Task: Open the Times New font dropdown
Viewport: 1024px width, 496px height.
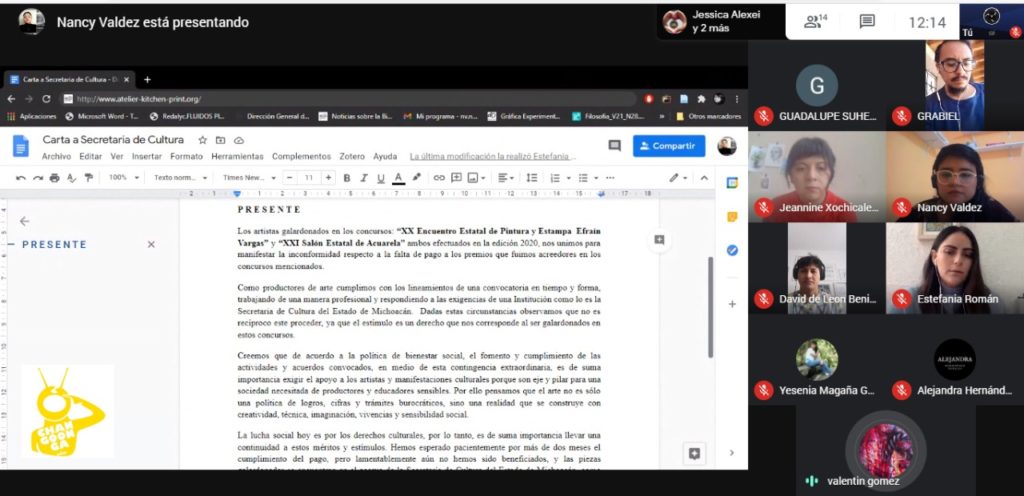Action: (248, 178)
